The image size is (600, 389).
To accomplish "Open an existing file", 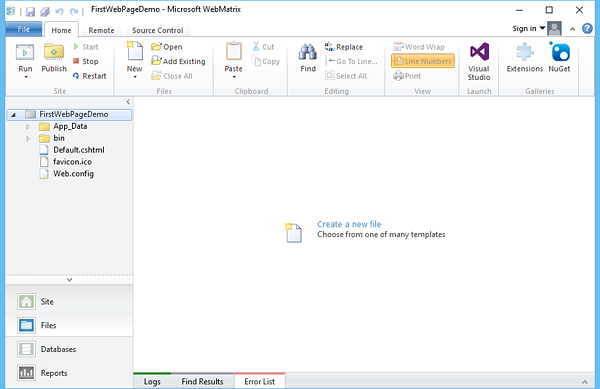I will (x=167, y=47).
